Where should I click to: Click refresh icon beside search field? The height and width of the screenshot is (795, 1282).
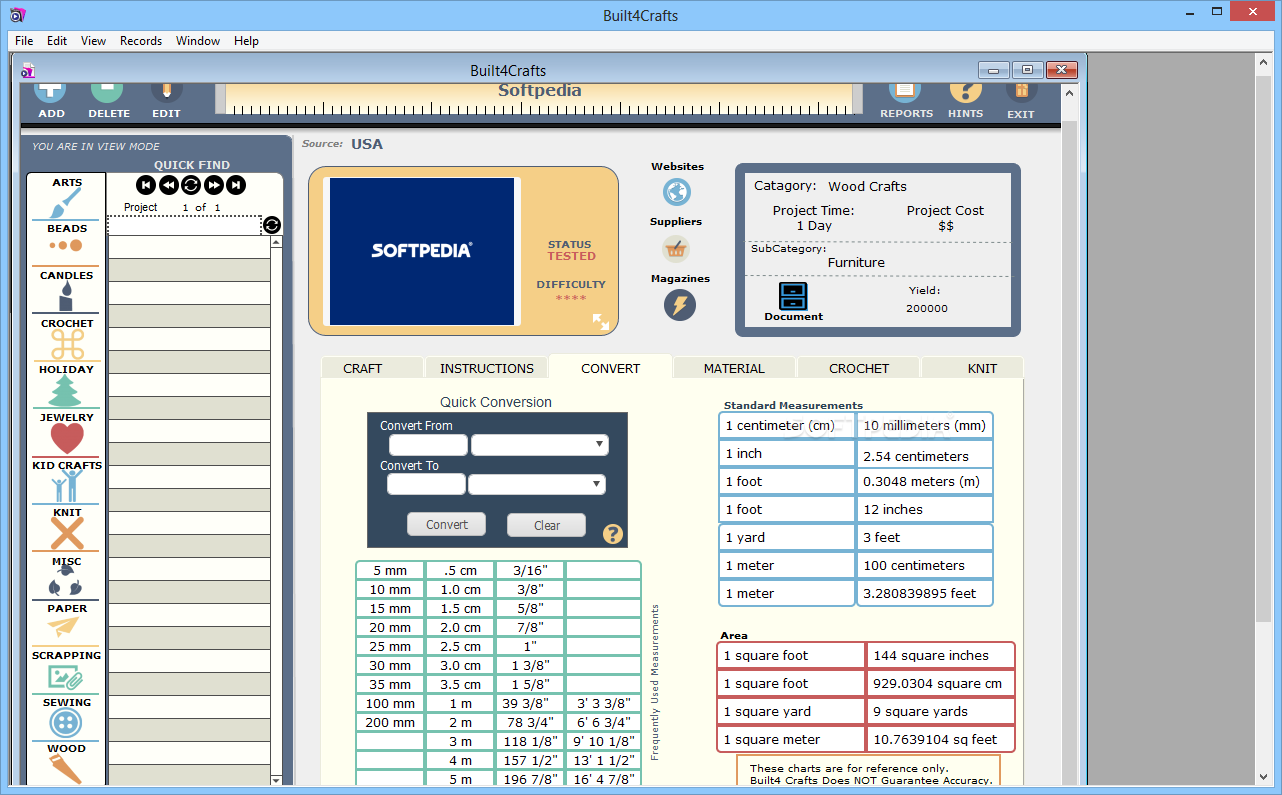click(272, 226)
